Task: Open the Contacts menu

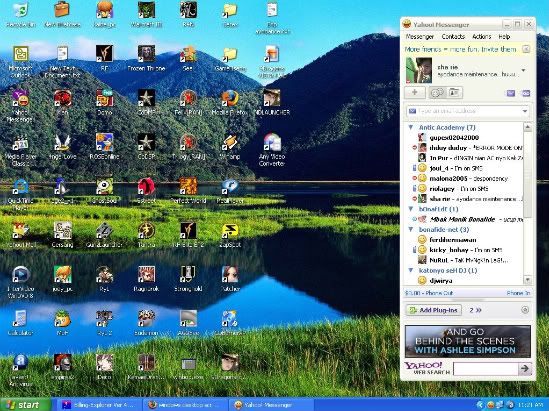Action: [453, 36]
